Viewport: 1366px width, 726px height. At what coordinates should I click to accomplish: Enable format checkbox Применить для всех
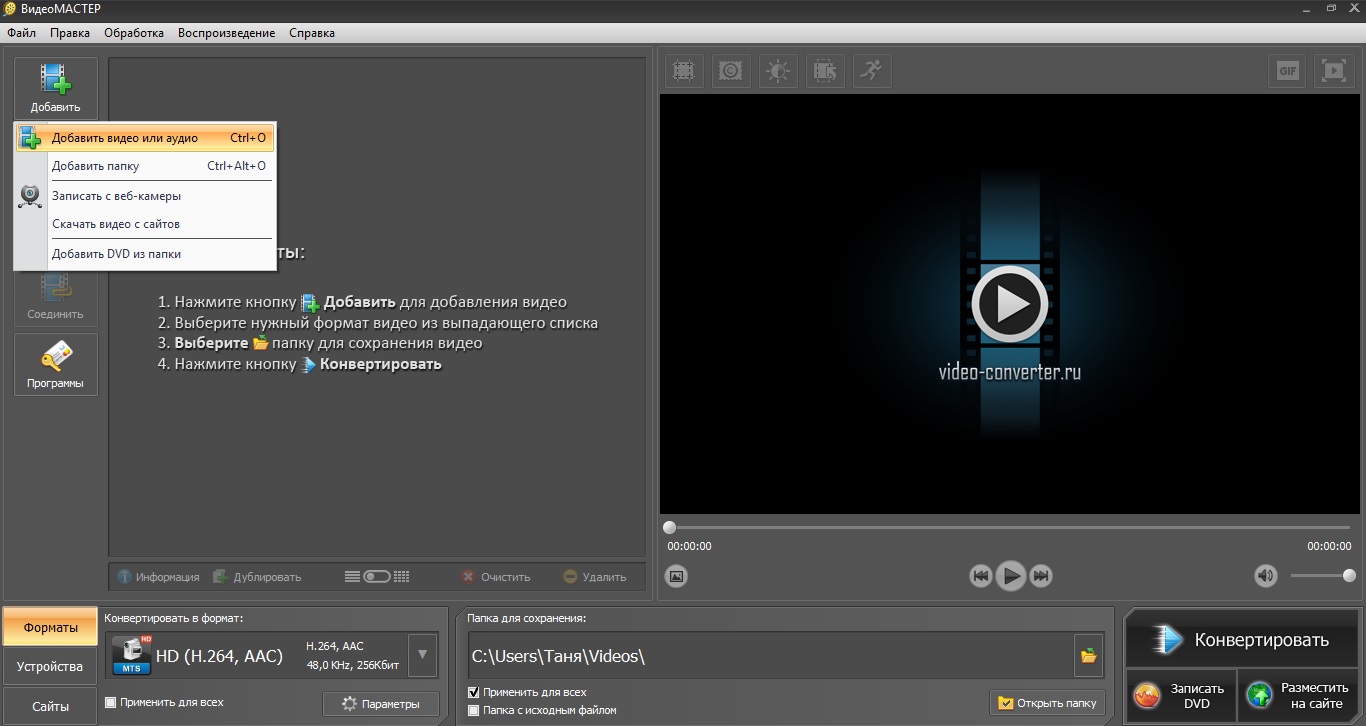point(111,702)
